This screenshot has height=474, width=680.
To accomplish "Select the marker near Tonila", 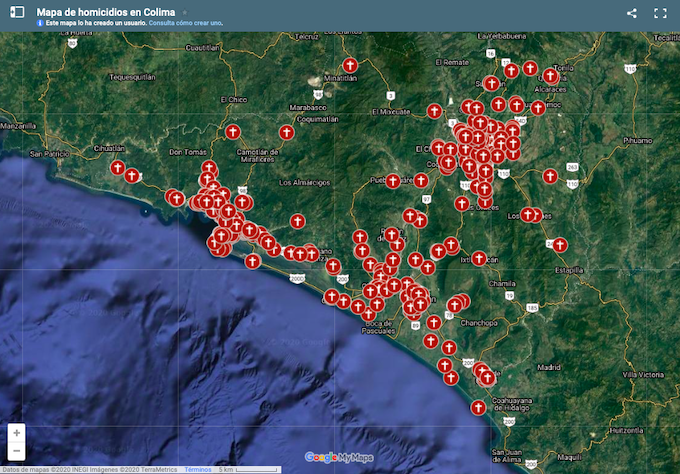I will pyautogui.click(x=550, y=75).
